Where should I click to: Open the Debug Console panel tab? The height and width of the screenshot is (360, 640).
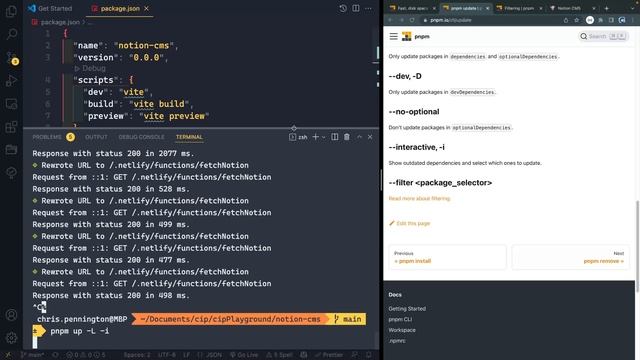[141, 137]
